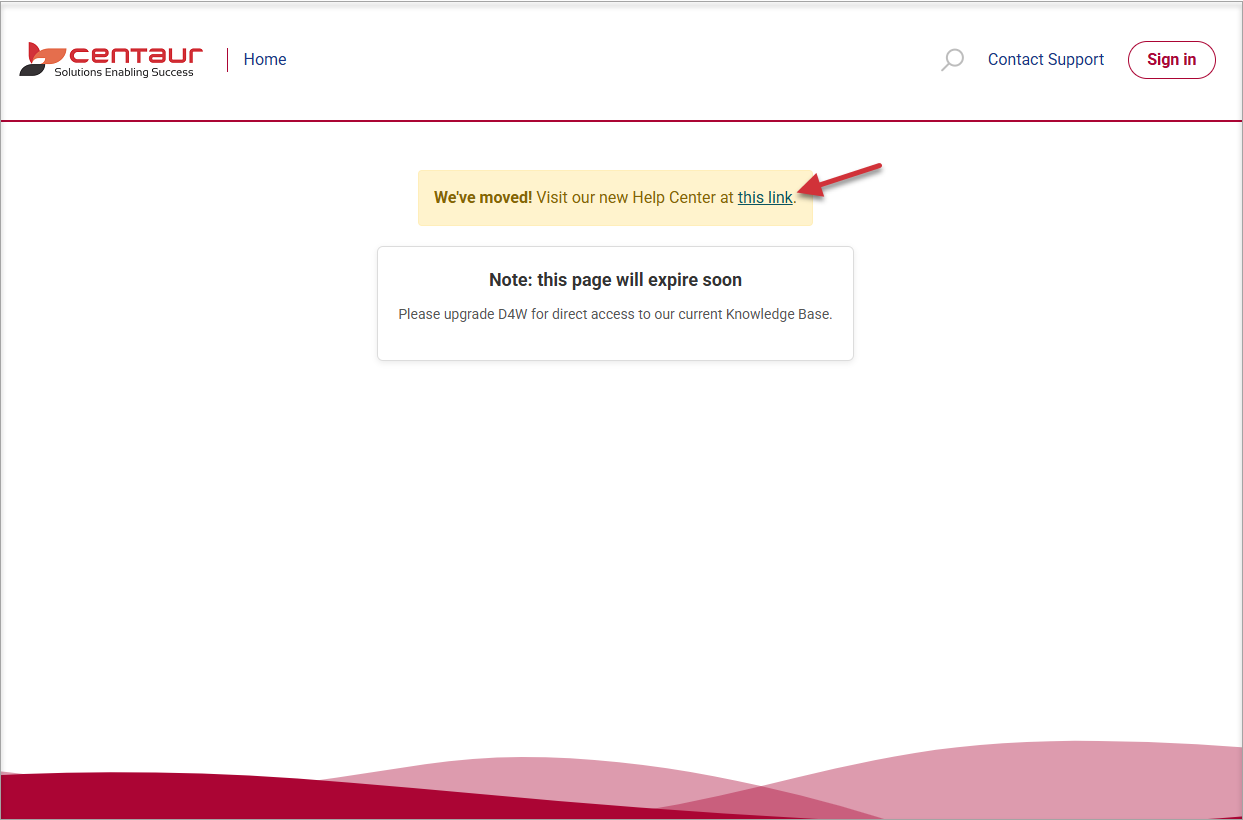Click the "Solutions Enabling Success" tagline

[124, 73]
